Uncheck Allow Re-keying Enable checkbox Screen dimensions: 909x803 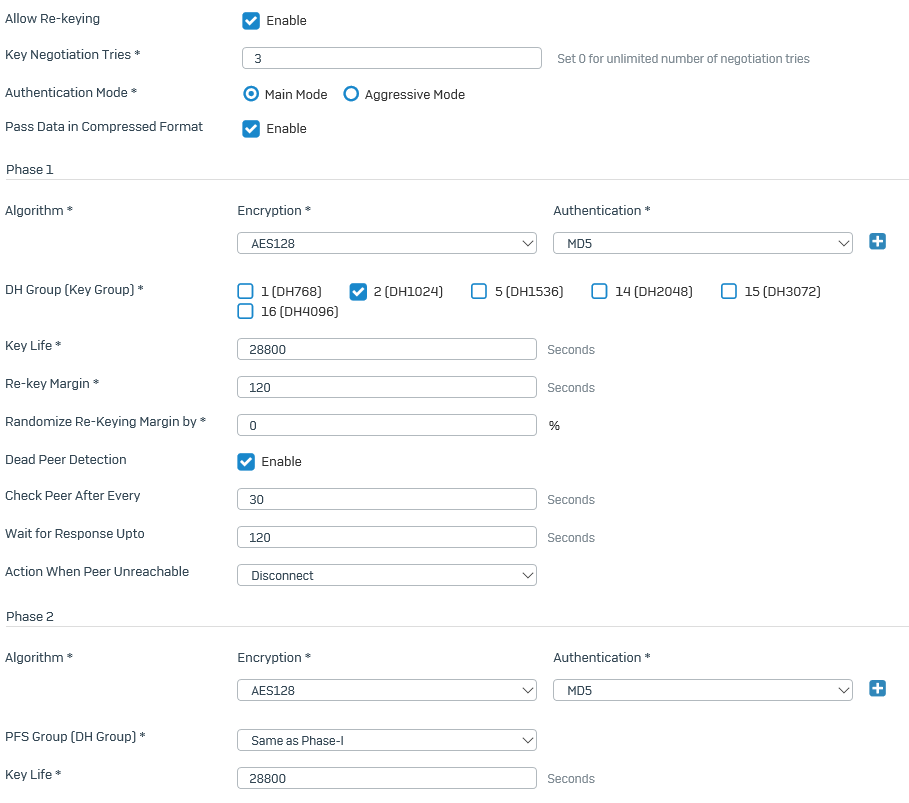click(251, 21)
